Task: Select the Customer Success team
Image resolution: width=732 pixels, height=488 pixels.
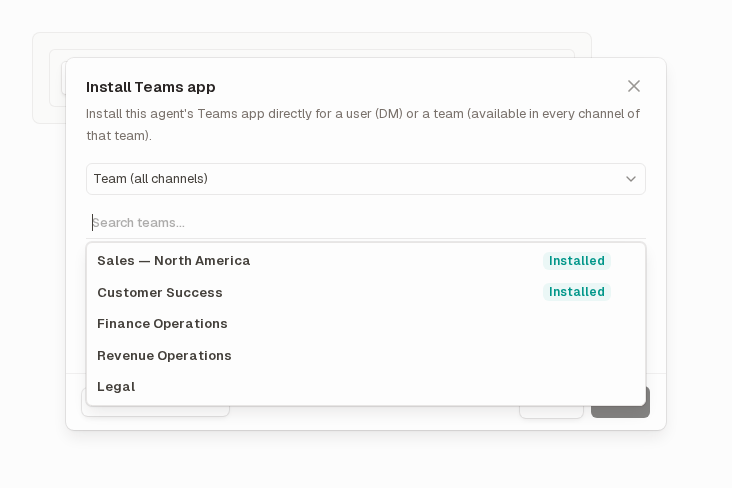Action: 366,292
